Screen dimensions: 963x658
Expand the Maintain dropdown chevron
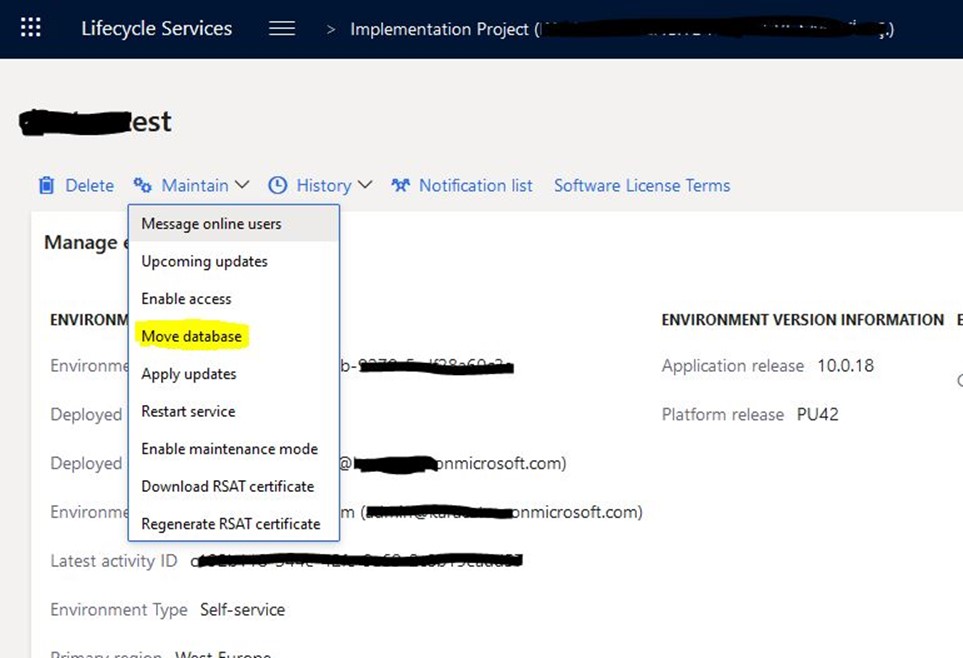[x=242, y=185]
